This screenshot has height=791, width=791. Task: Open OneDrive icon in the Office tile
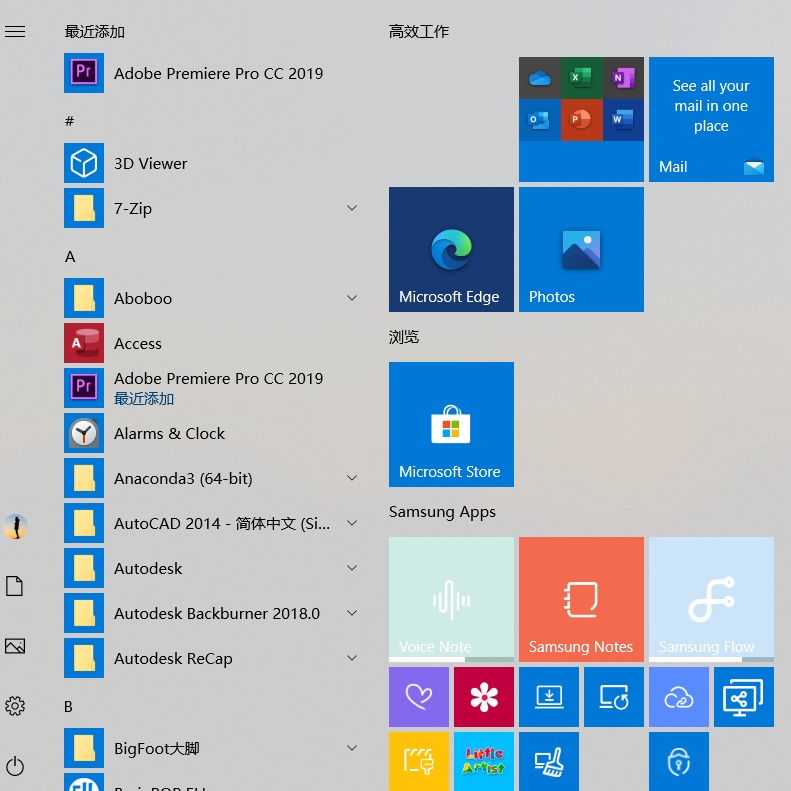[539, 78]
